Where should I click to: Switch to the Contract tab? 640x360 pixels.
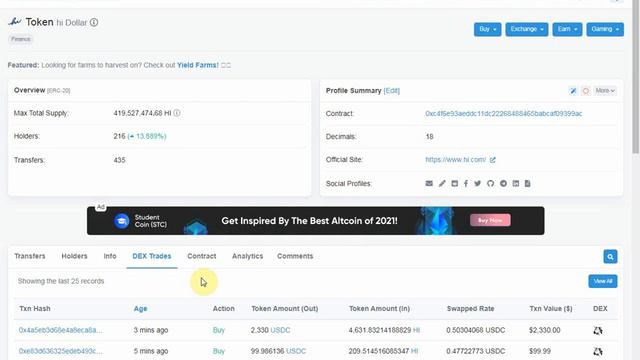click(202, 256)
